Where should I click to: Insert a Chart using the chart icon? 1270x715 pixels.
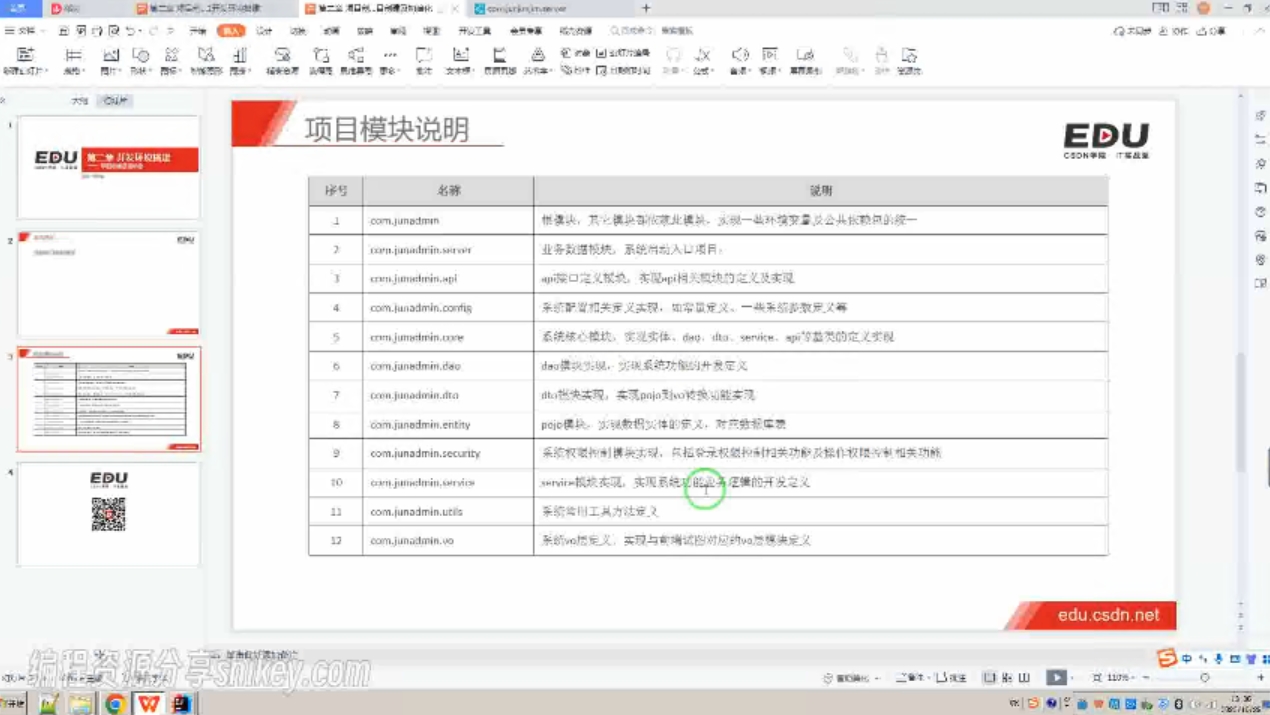click(x=240, y=56)
